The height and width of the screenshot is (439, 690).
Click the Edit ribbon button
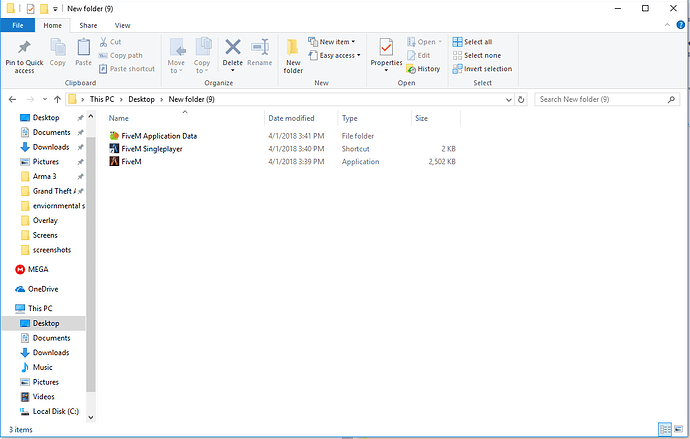coord(418,55)
